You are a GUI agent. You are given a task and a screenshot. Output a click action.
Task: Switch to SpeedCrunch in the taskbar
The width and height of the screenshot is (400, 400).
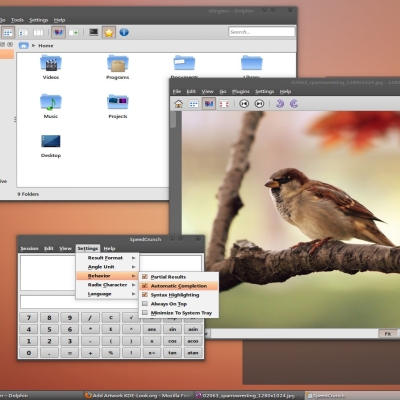[352, 395]
